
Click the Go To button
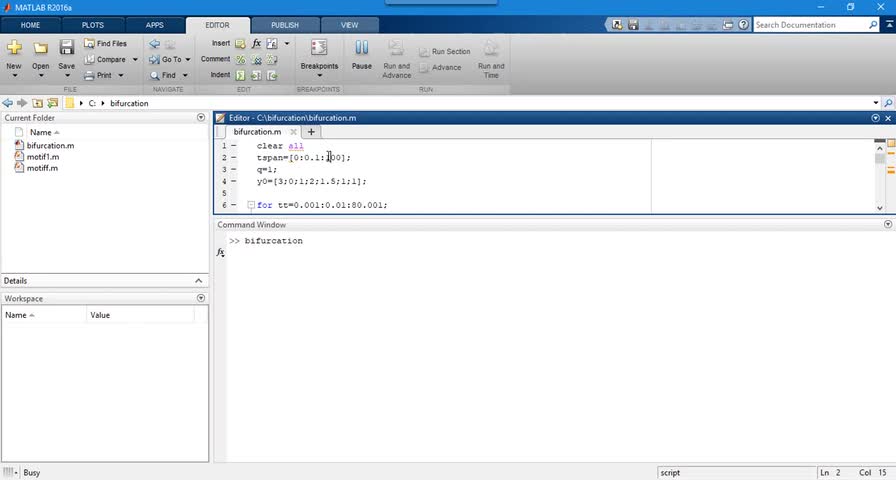click(x=166, y=59)
